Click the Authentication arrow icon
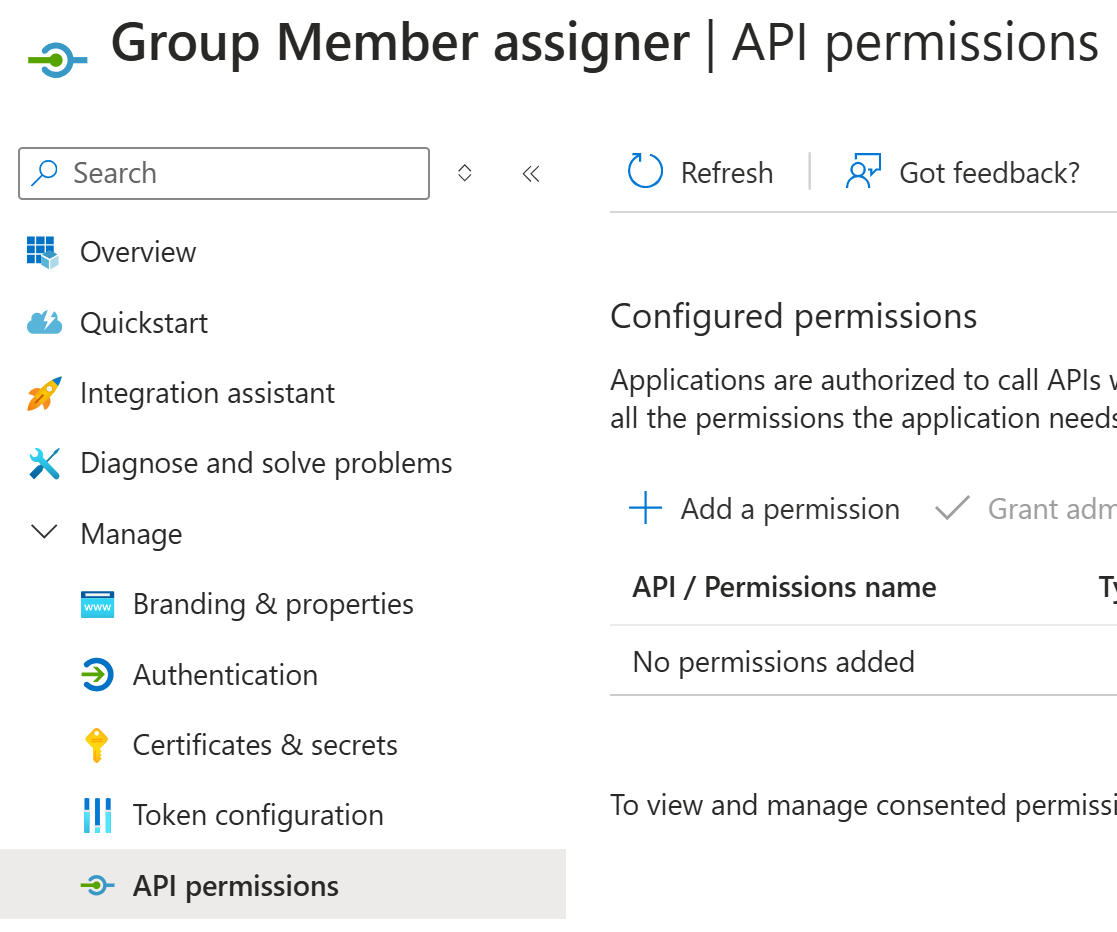The image size is (1117, 932). [x=98, y=675]
